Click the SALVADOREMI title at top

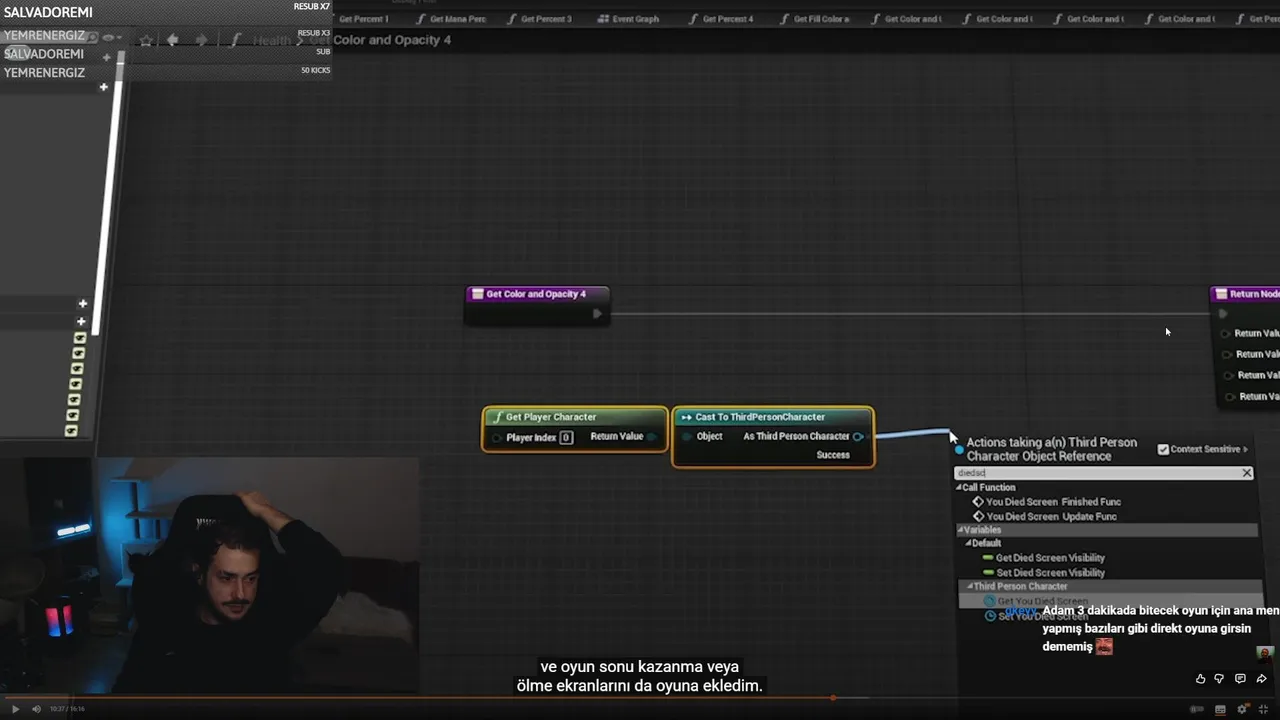coord(48,12)
